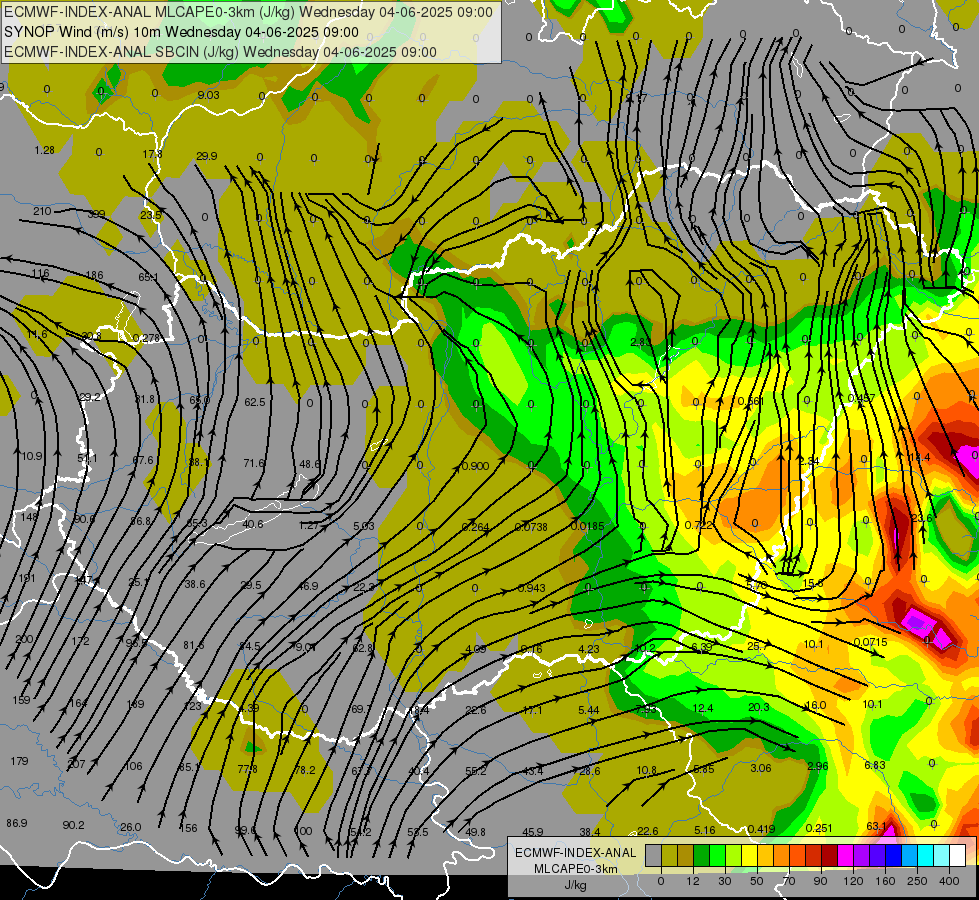Click the map value 210
Image resolution: width=979 pixels, height=900 pixels.
tap(42, 211)
